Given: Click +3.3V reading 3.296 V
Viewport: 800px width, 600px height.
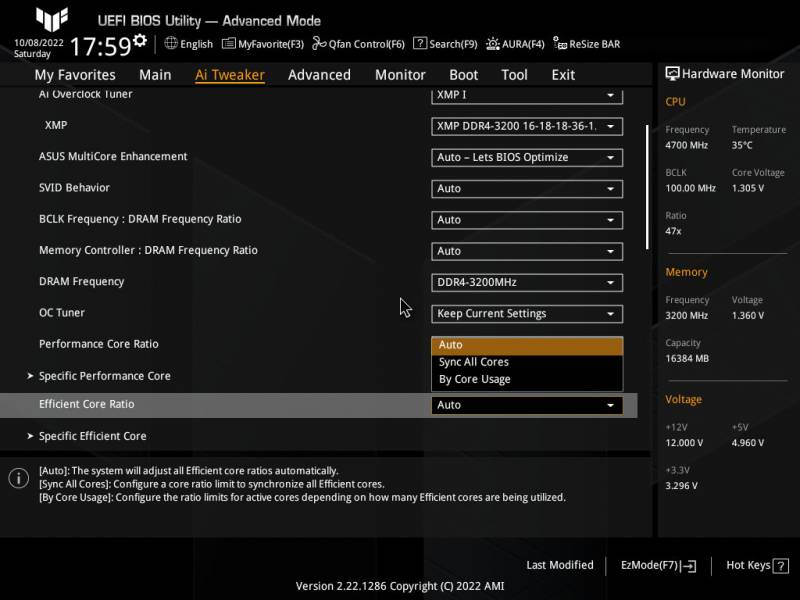Looking at the screenshot, I should pos(681,486).
